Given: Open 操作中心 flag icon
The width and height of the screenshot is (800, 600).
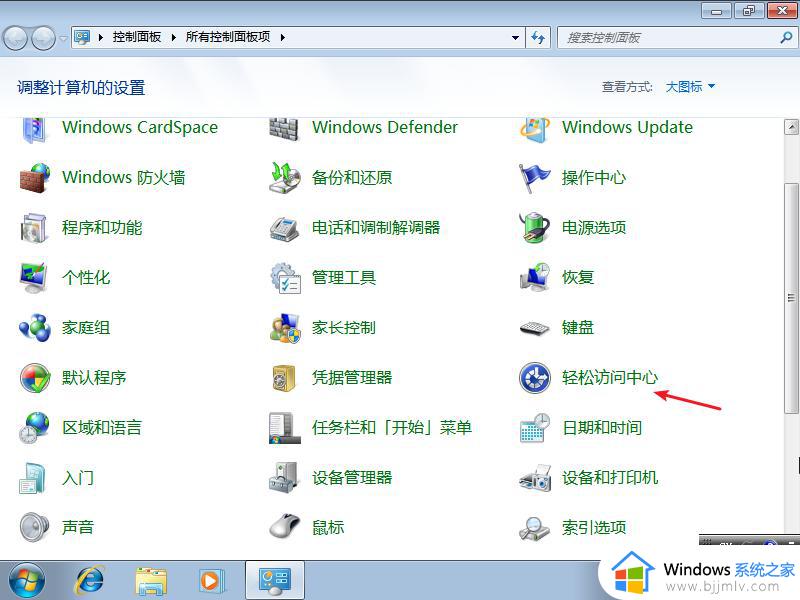Looking at the screenshot, I should 535,178.
